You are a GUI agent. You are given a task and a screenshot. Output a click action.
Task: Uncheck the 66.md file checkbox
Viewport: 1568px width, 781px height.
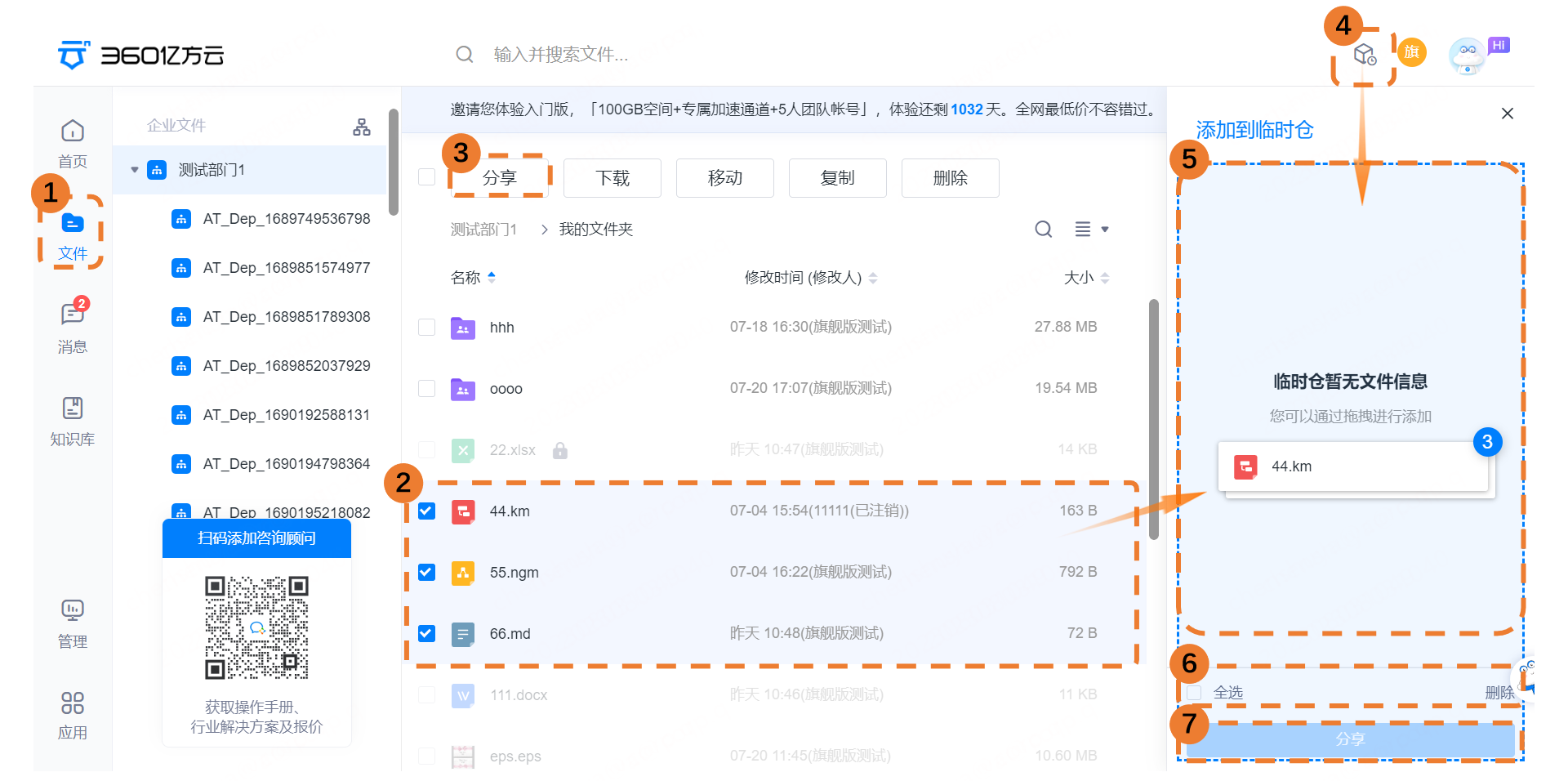click(426, 634)
